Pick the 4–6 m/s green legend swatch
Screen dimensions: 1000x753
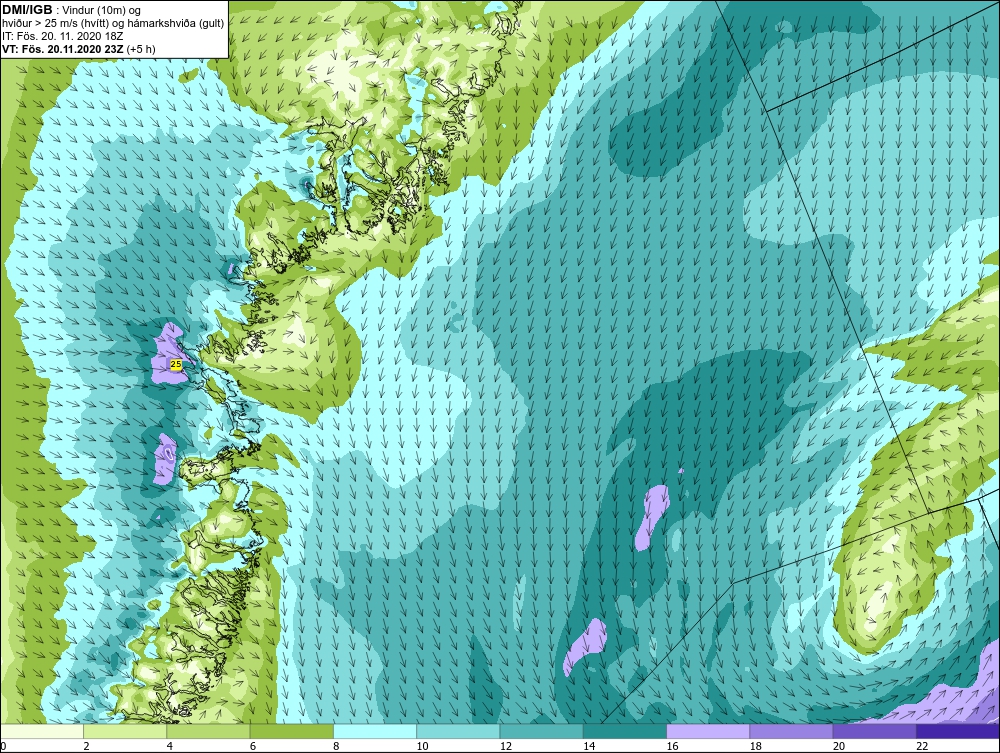point(209,731)
